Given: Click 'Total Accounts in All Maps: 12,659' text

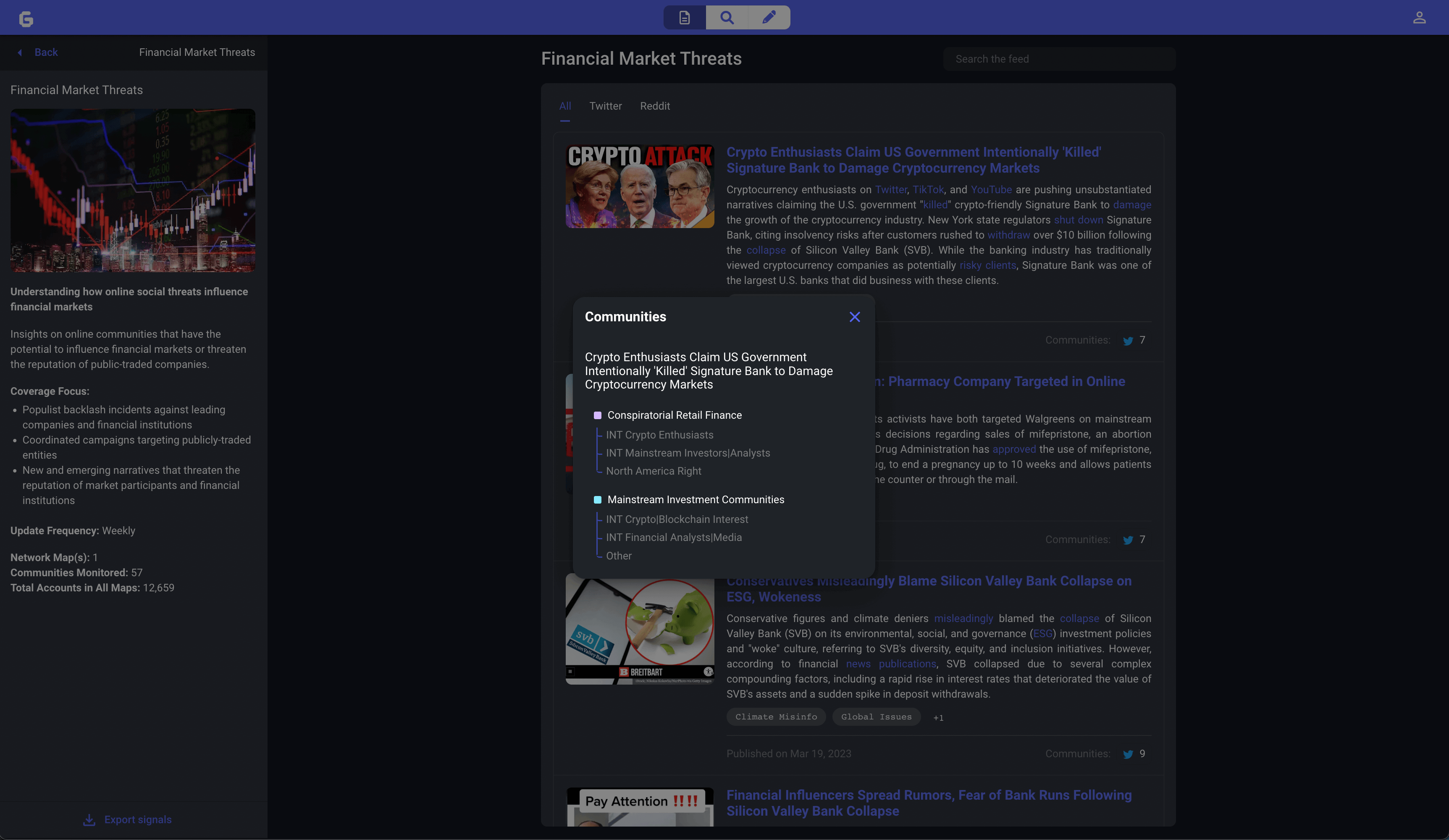Looking at the screenshot, I should pyautogui.click(x=92, y=588).
